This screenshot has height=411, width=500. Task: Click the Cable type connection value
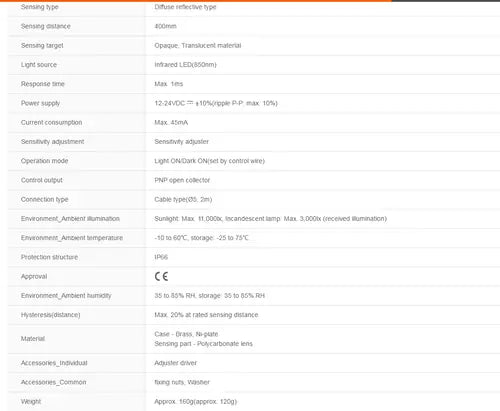pyautogui.click(x=183, y=199)
